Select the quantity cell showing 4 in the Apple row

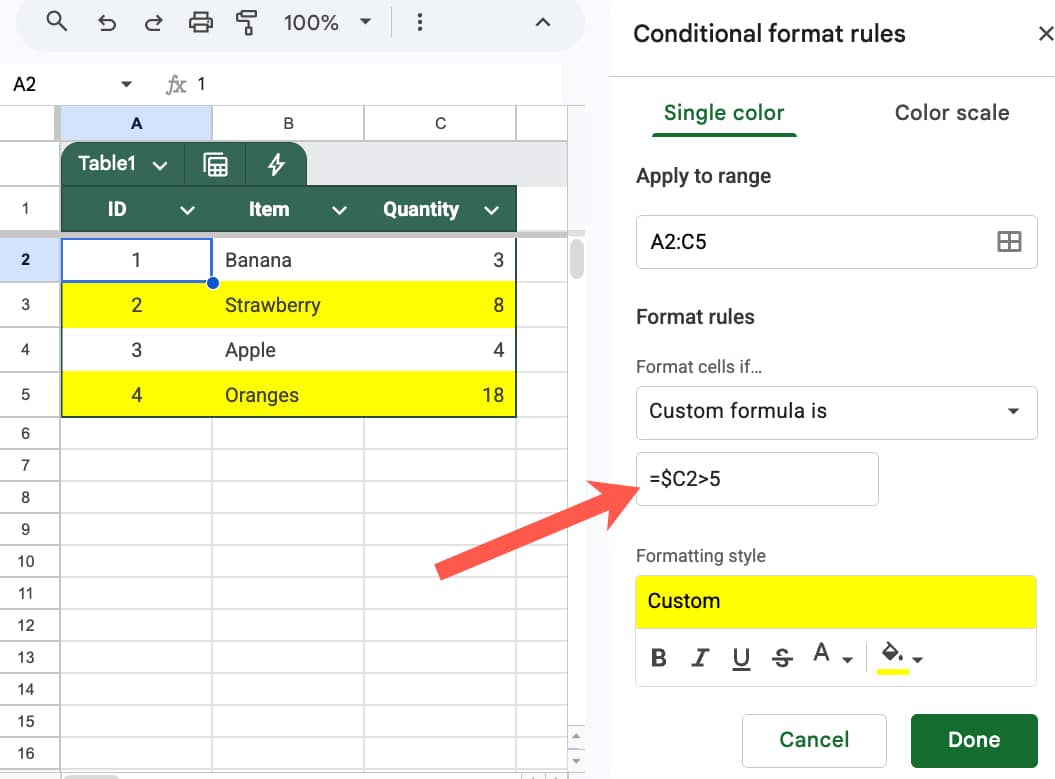coord(440,350)
